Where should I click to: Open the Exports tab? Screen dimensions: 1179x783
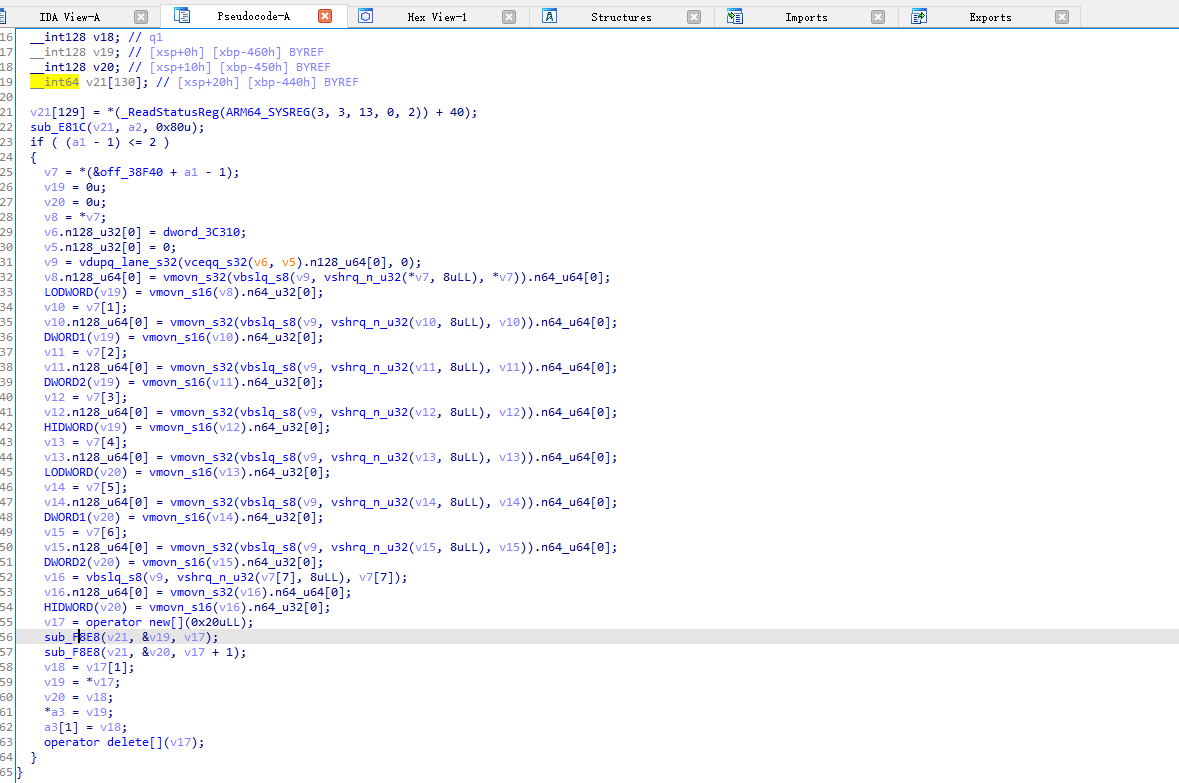[990, 17]
